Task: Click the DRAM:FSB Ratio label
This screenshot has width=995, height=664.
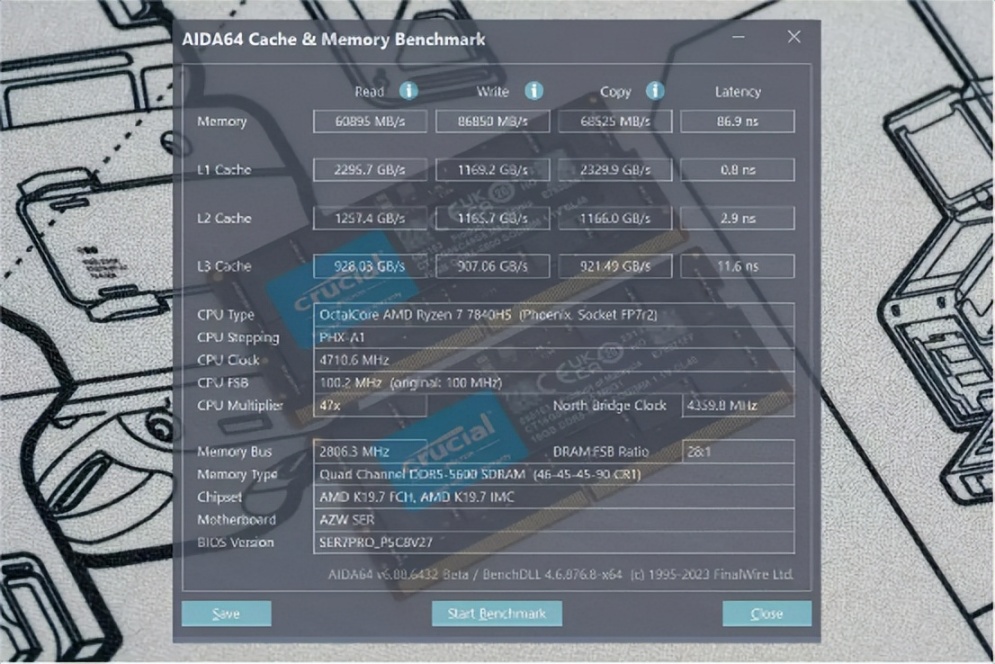Action: [x=601, y=451]
